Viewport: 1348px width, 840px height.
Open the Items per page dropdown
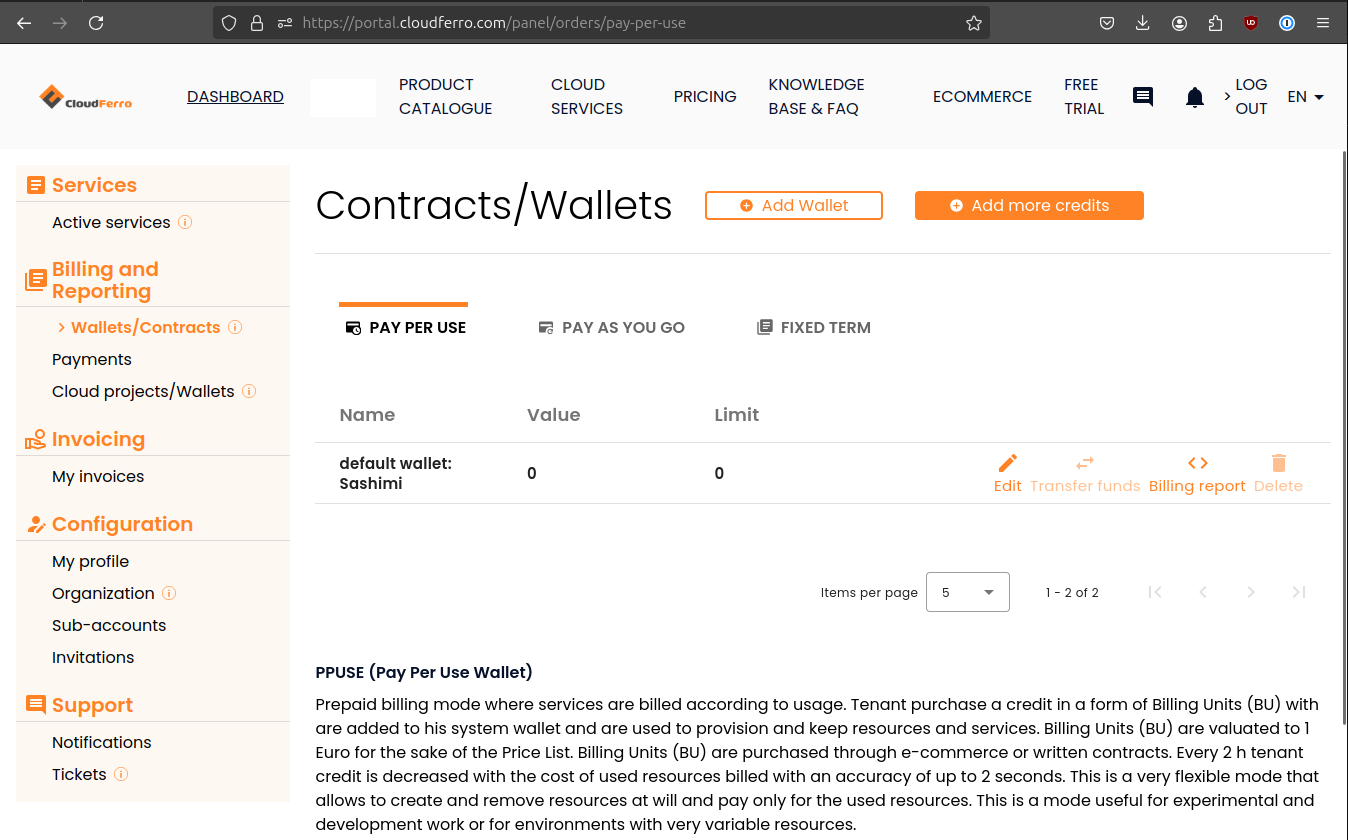pos(967,592)
